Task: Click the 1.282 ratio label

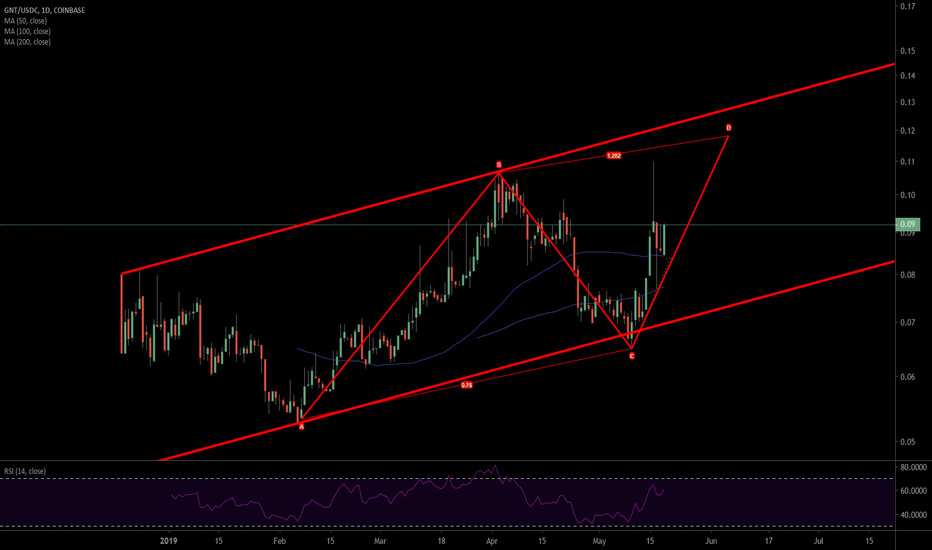Action: click(x=613, y=155)
